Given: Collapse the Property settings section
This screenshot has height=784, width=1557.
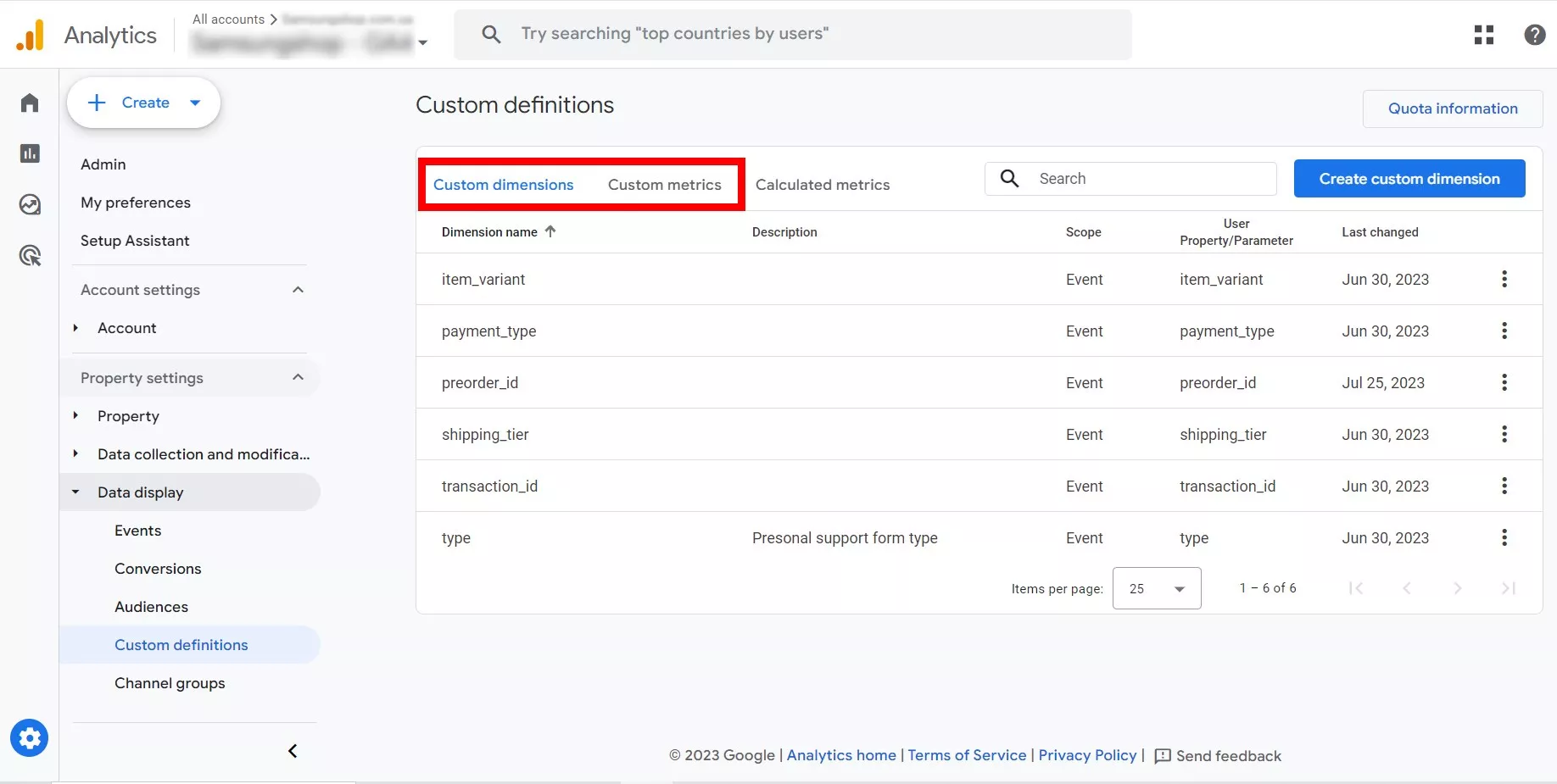Looking at the screenshot, I should click(x=298, y=377).
